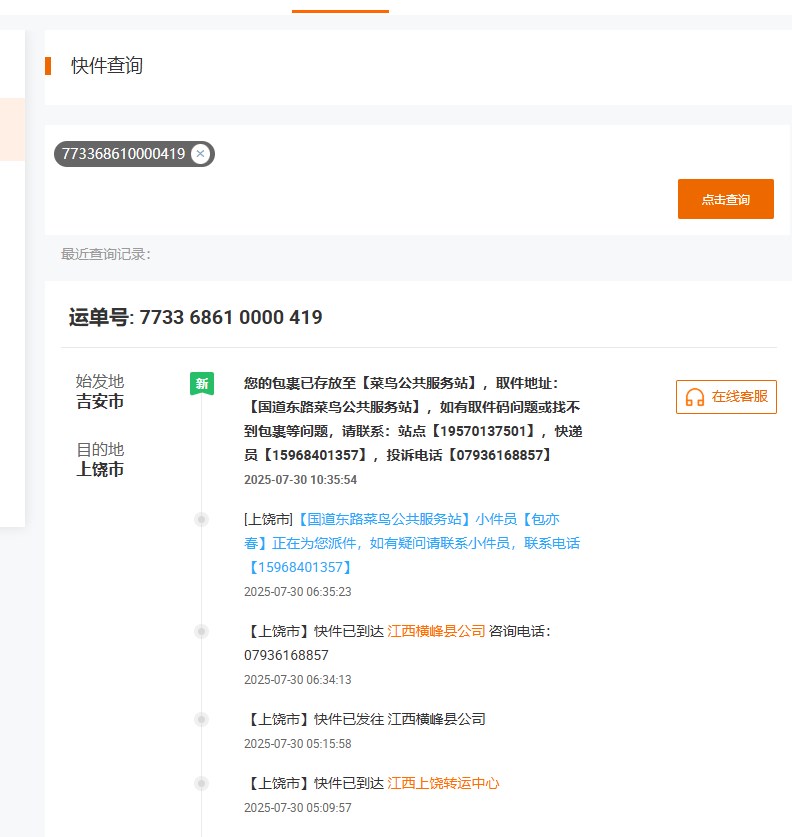Screen dimensions: 792x837
Task: Open 在线客服 online customer service
Action: pyautogui.click(x=726, y=397)
